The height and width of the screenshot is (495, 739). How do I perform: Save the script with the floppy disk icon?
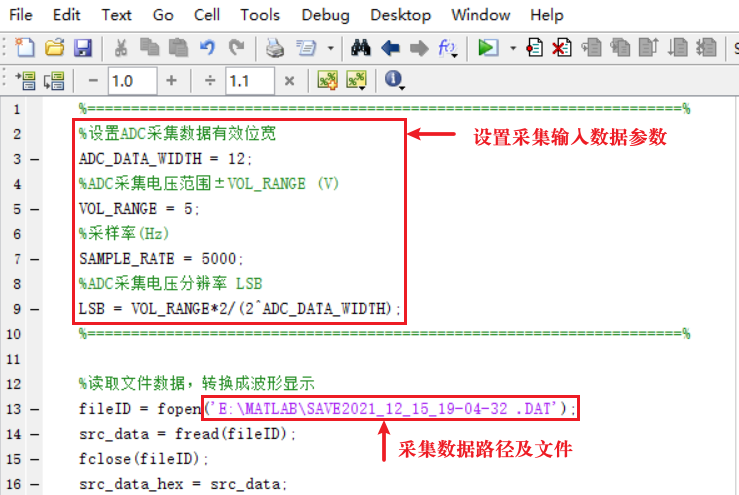coord(83,48)
